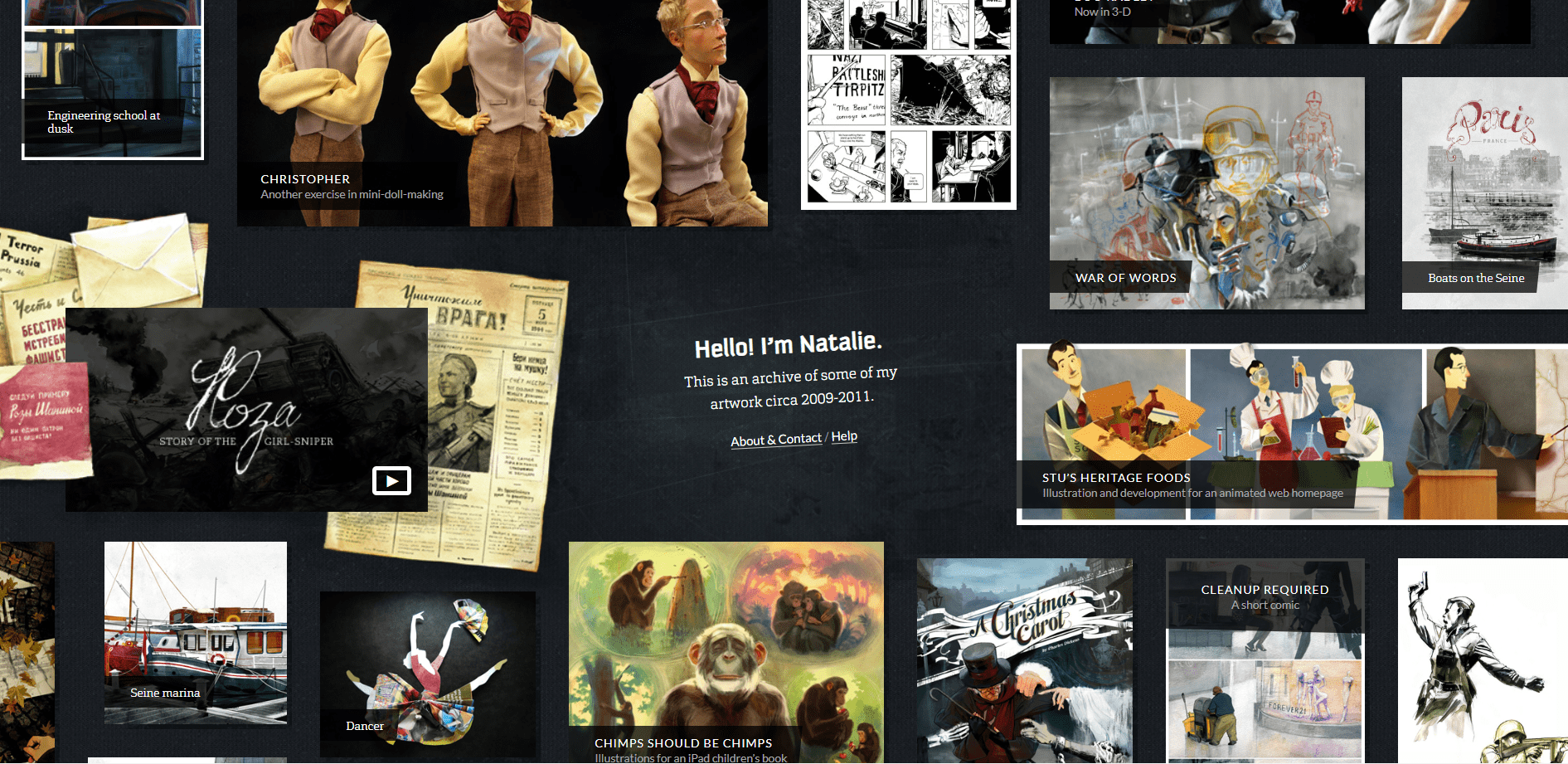Open the Cleanup Required short comic
Image resolution: width=1568 pixels, height=764 pixels.
pyautogui.click(x=1265, y=659)
